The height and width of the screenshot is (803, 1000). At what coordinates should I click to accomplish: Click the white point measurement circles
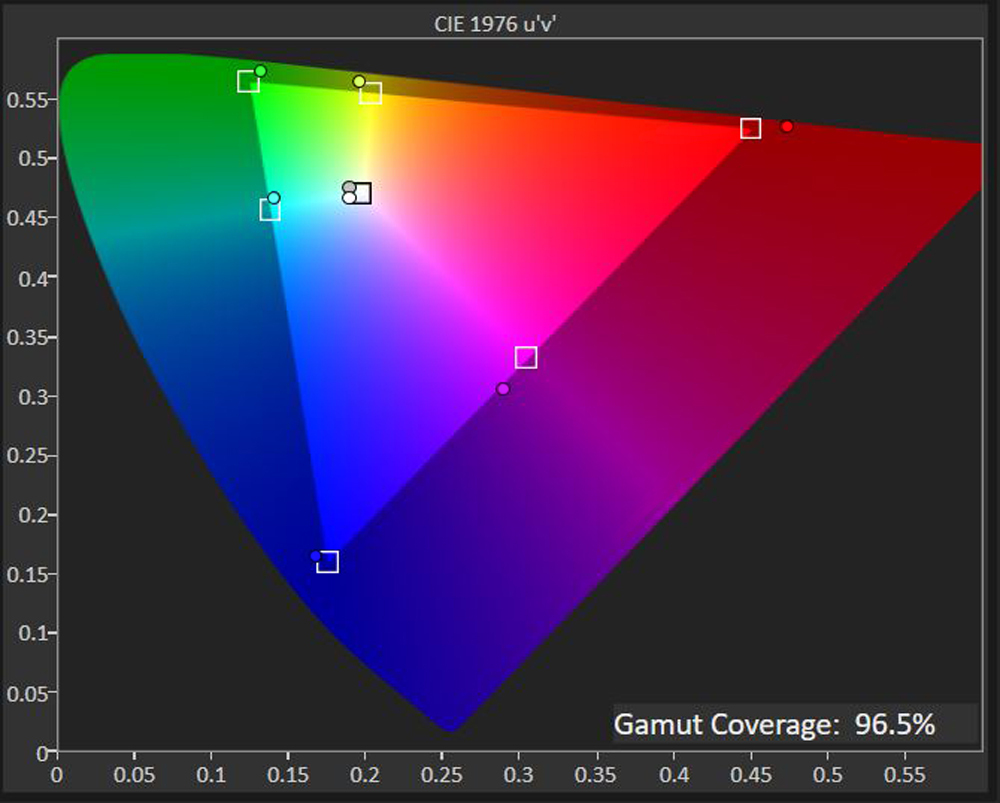click(347, 190)
